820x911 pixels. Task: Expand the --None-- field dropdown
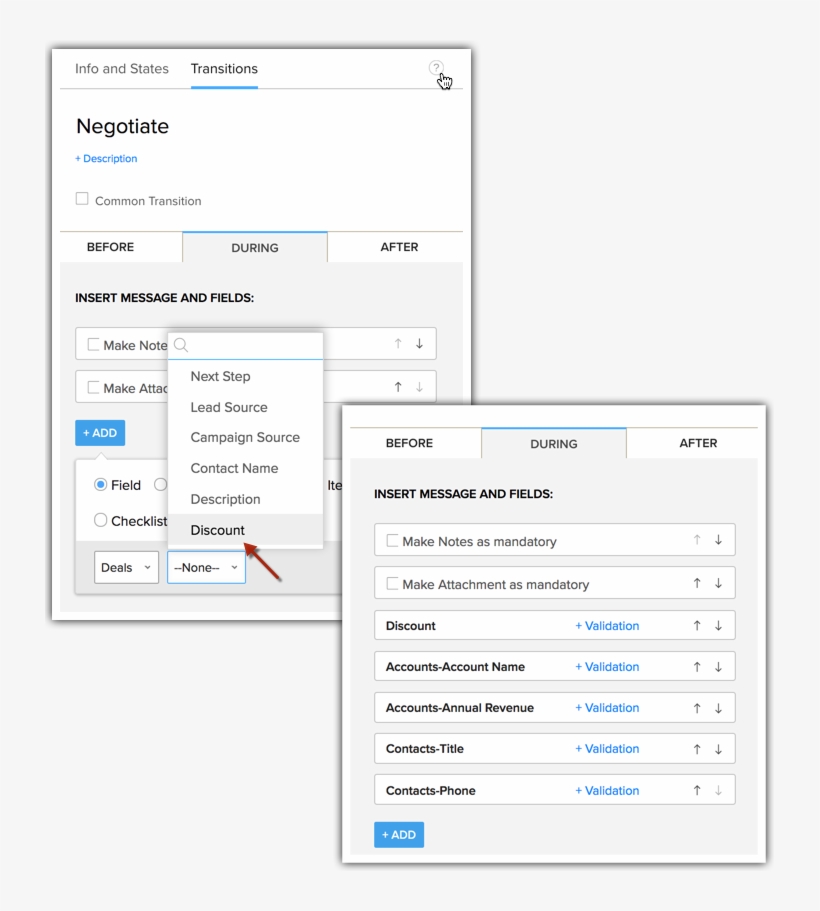[206, 566]
